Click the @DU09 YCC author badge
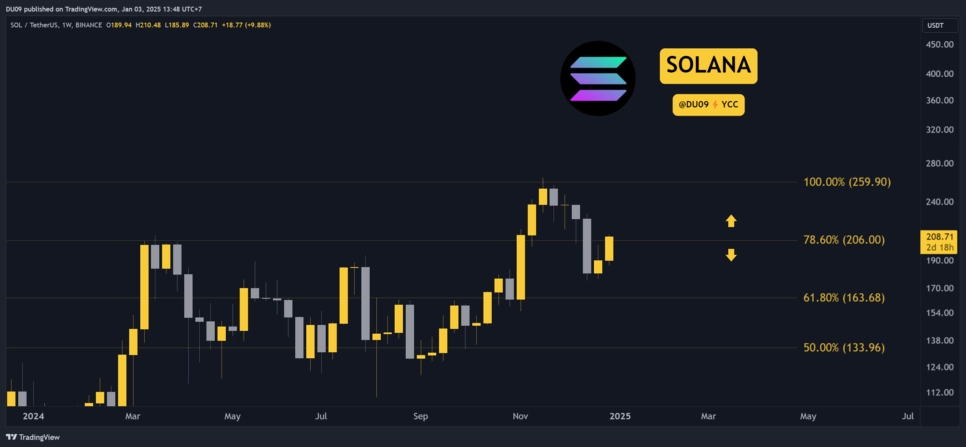The height and width of the screenshot is (447, 966). 708,103
